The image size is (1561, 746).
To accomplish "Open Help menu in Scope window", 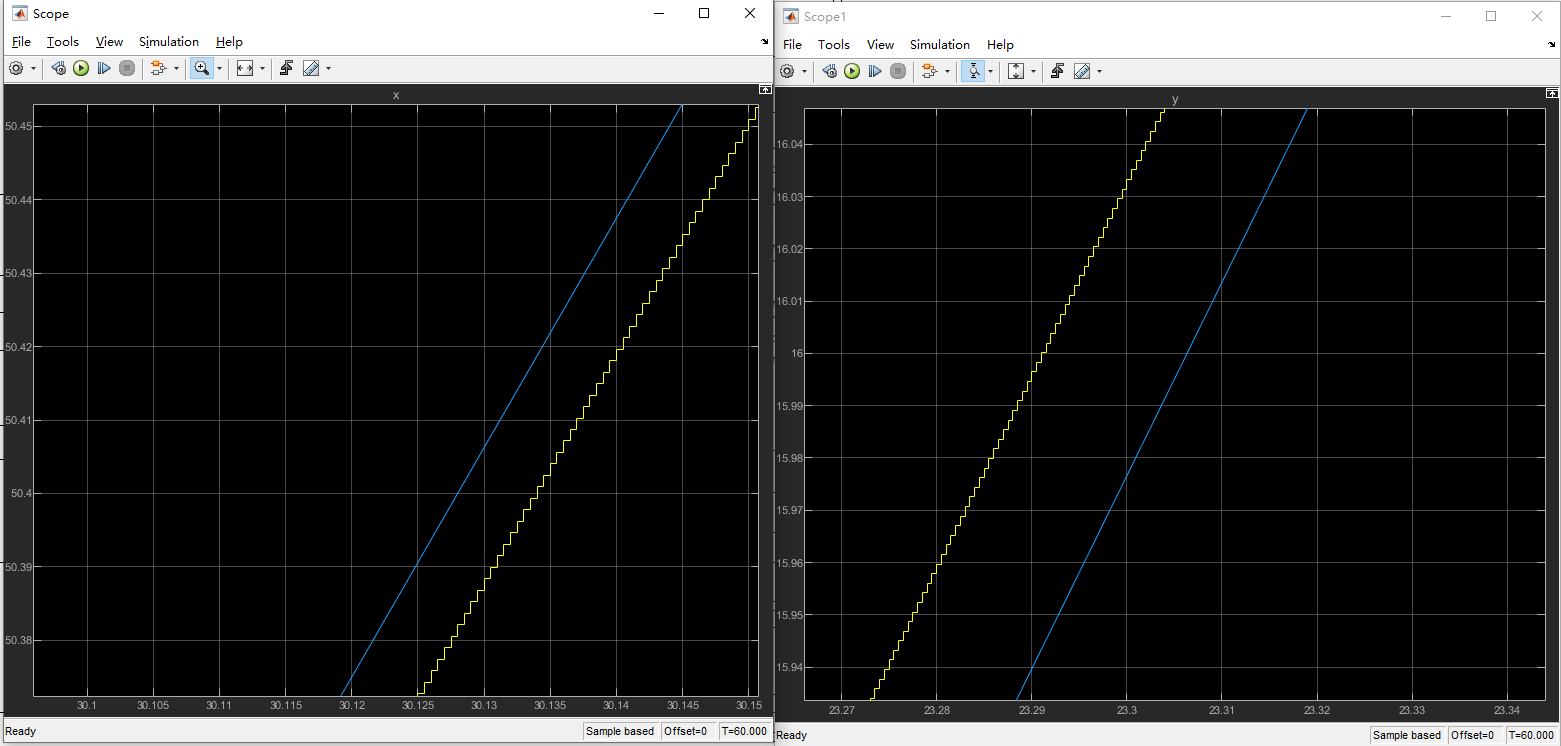I will (x=229, y=42).
